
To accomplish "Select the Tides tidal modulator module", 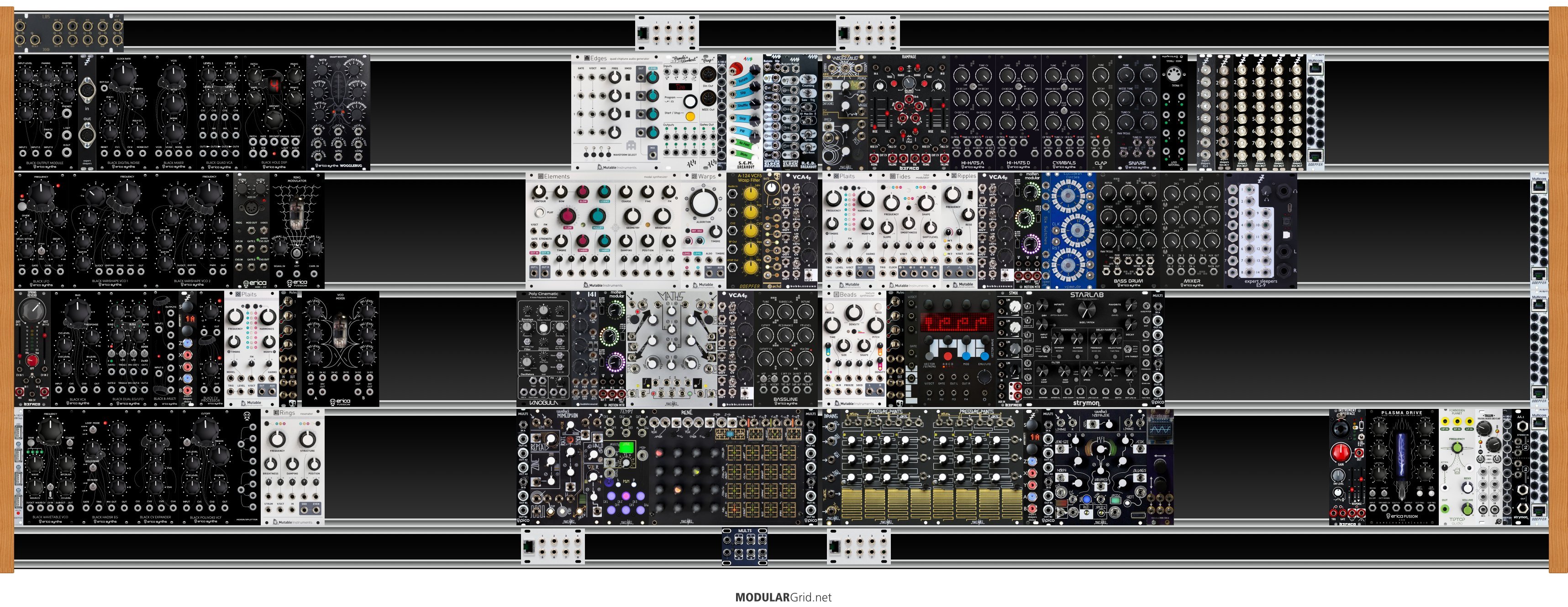I will tap(909, 230).
